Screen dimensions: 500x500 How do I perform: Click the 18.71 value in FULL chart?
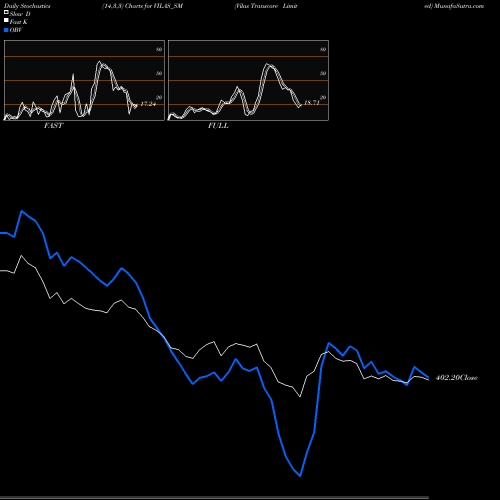pos(312,102)
